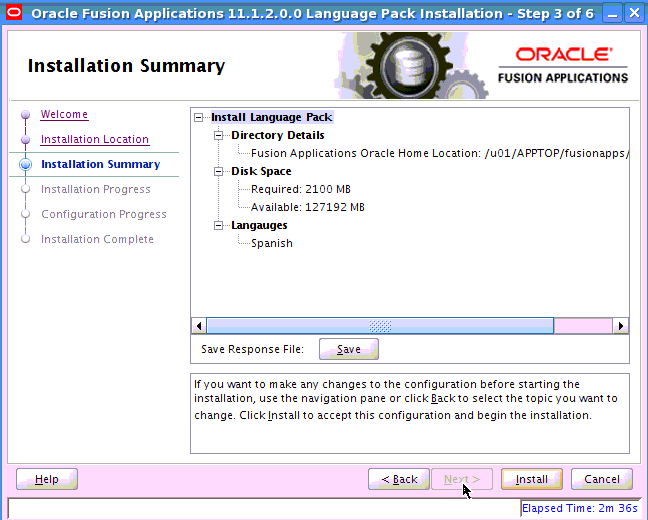Collapse the Disk Space node
The height and width of the screenshot is (520, 648).
click(x=218, y=171)
